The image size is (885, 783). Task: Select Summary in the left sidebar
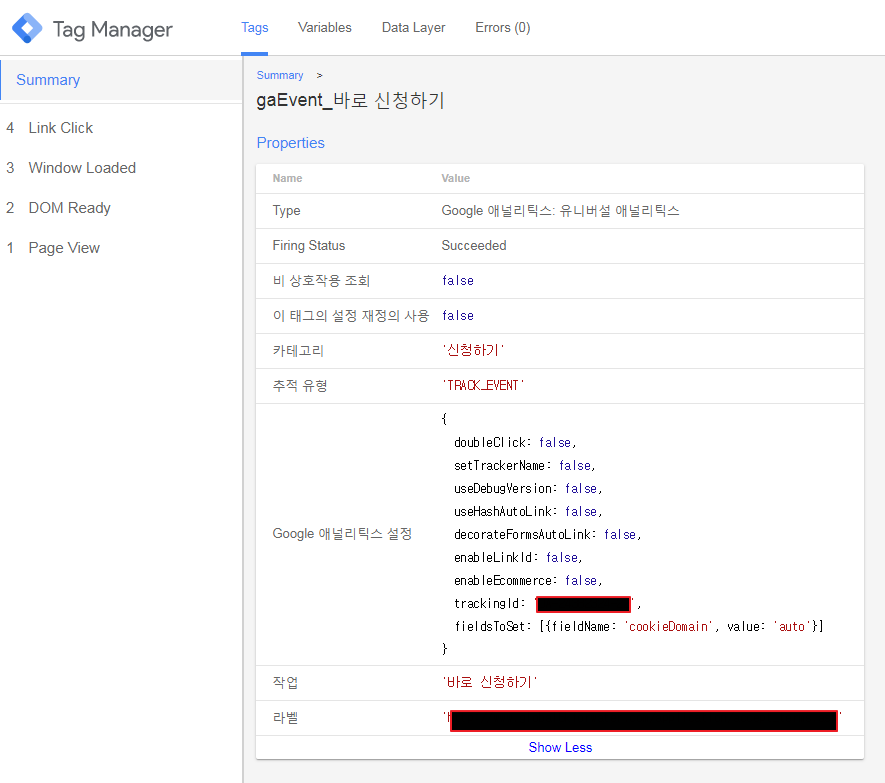pyautogui.click(x=121, y=80)
